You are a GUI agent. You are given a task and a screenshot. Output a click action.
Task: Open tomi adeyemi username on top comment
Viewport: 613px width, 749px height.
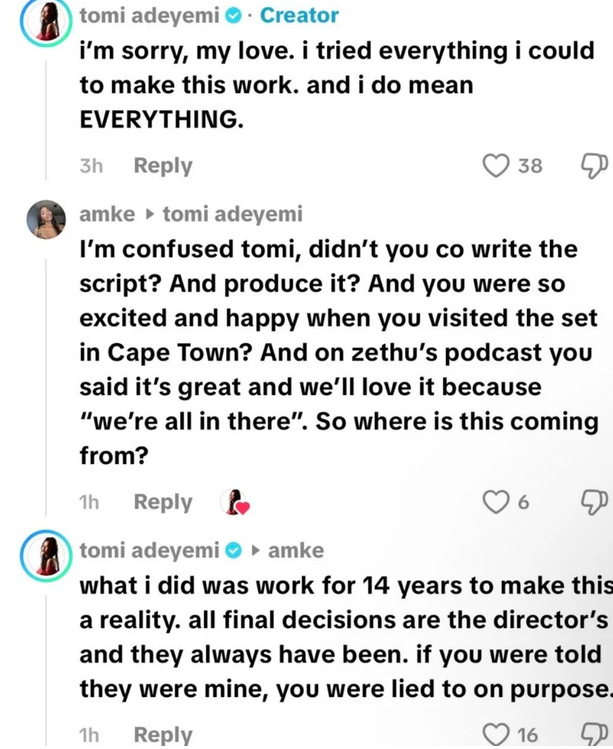(149, 16)
